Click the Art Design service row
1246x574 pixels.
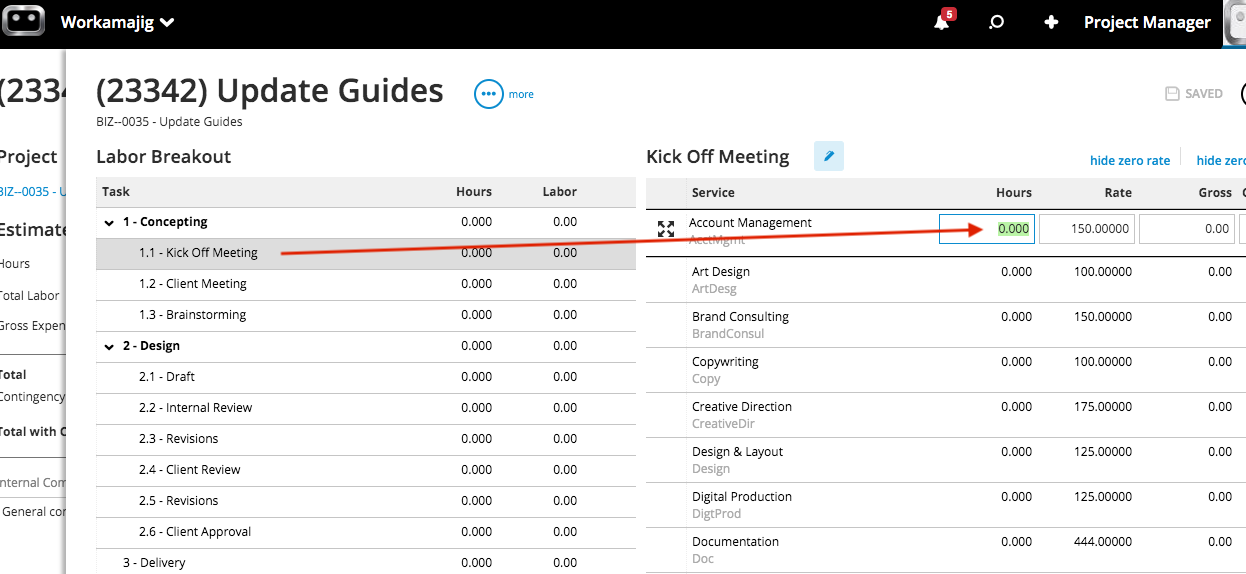(946, 279)
